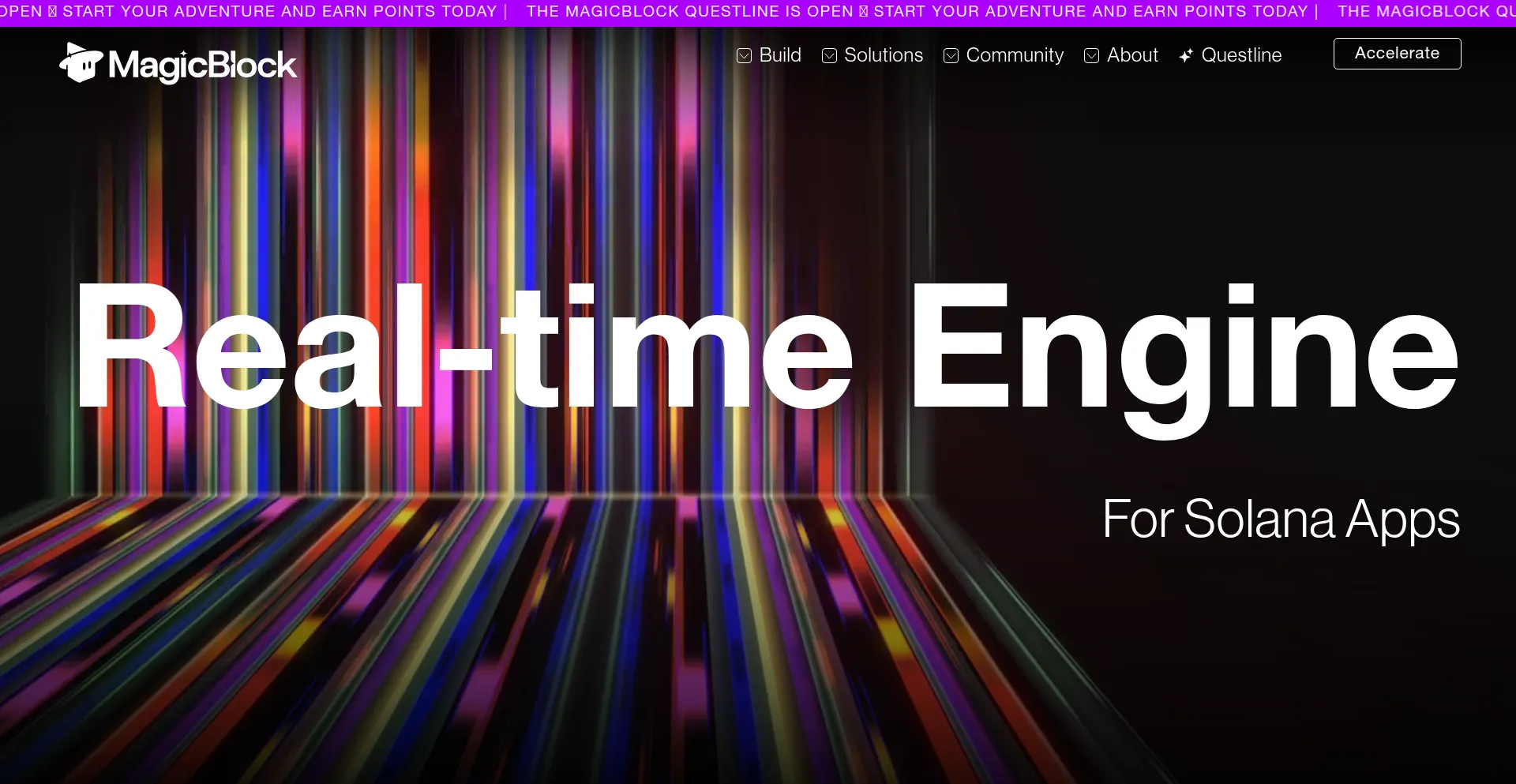Viewport: 1516px width, 784px height.
Task: Expand the Community dropdown chevron
Action: (951, 55)
